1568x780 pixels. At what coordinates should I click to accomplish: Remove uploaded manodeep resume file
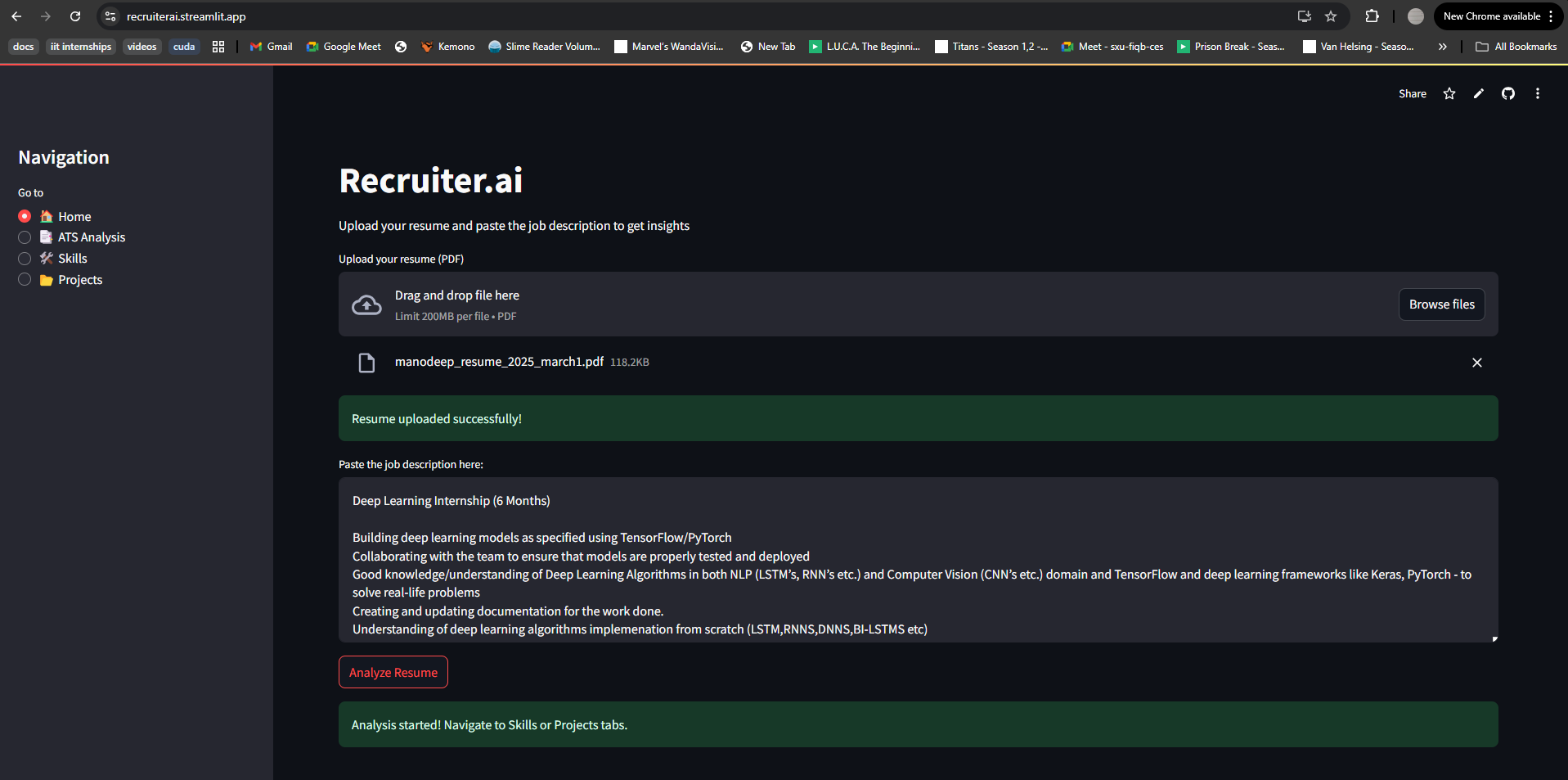1476,363
